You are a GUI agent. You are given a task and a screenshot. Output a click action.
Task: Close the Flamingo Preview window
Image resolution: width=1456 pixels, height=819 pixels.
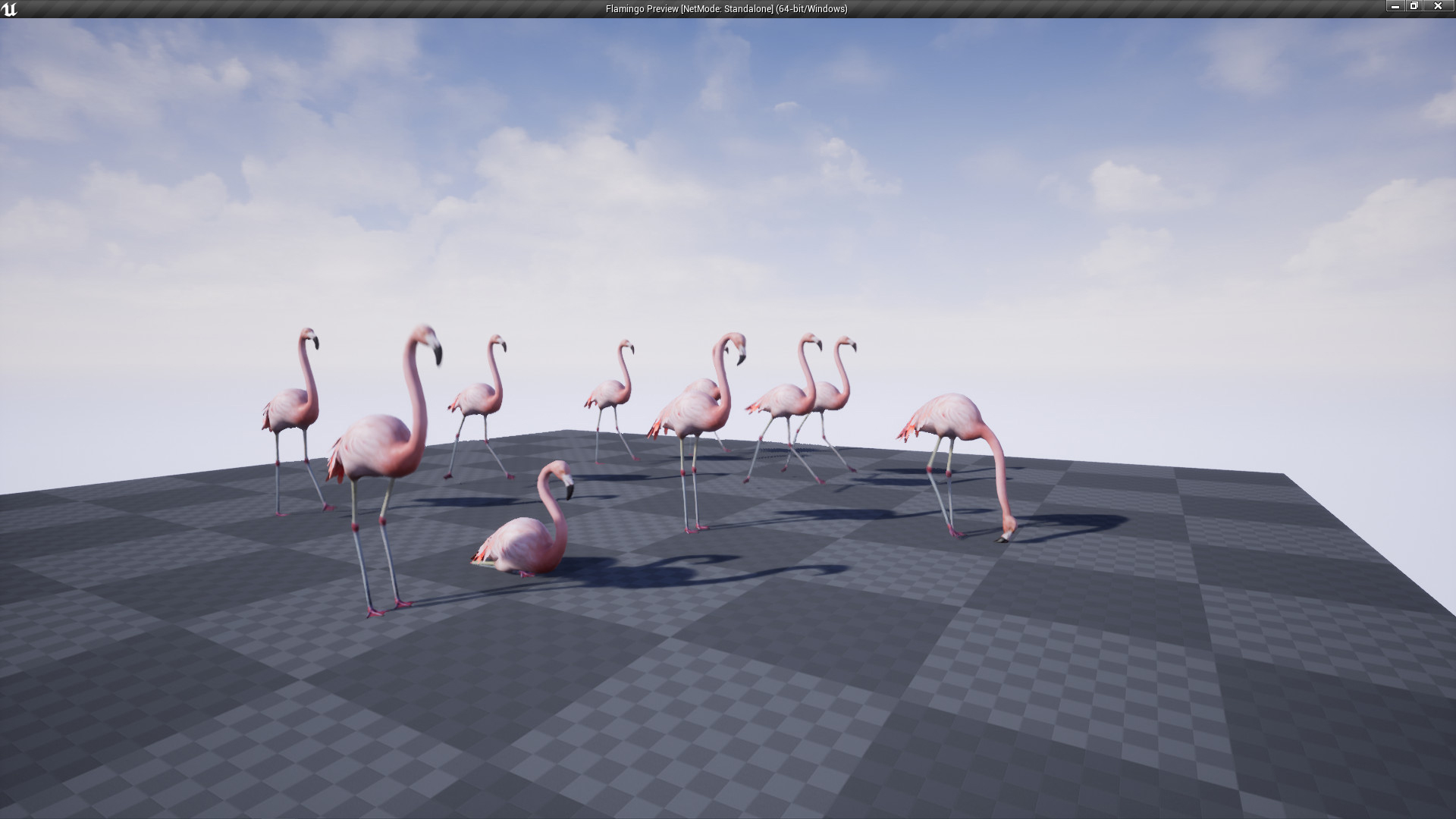pos(1439,6)
